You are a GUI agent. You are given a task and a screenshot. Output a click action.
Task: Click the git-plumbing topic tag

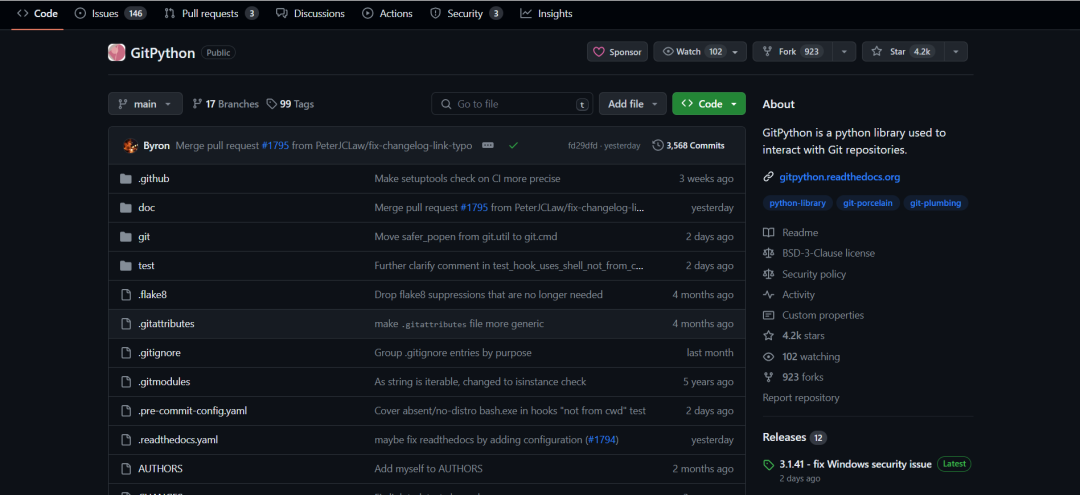tap(935, 203)
